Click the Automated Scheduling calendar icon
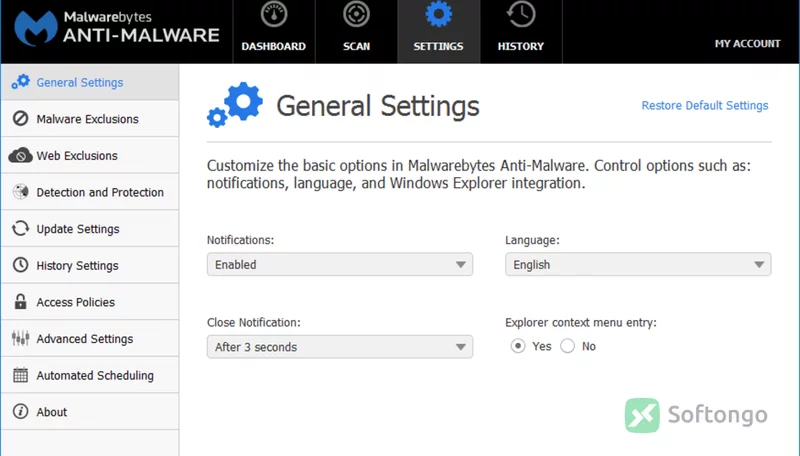 20,375
